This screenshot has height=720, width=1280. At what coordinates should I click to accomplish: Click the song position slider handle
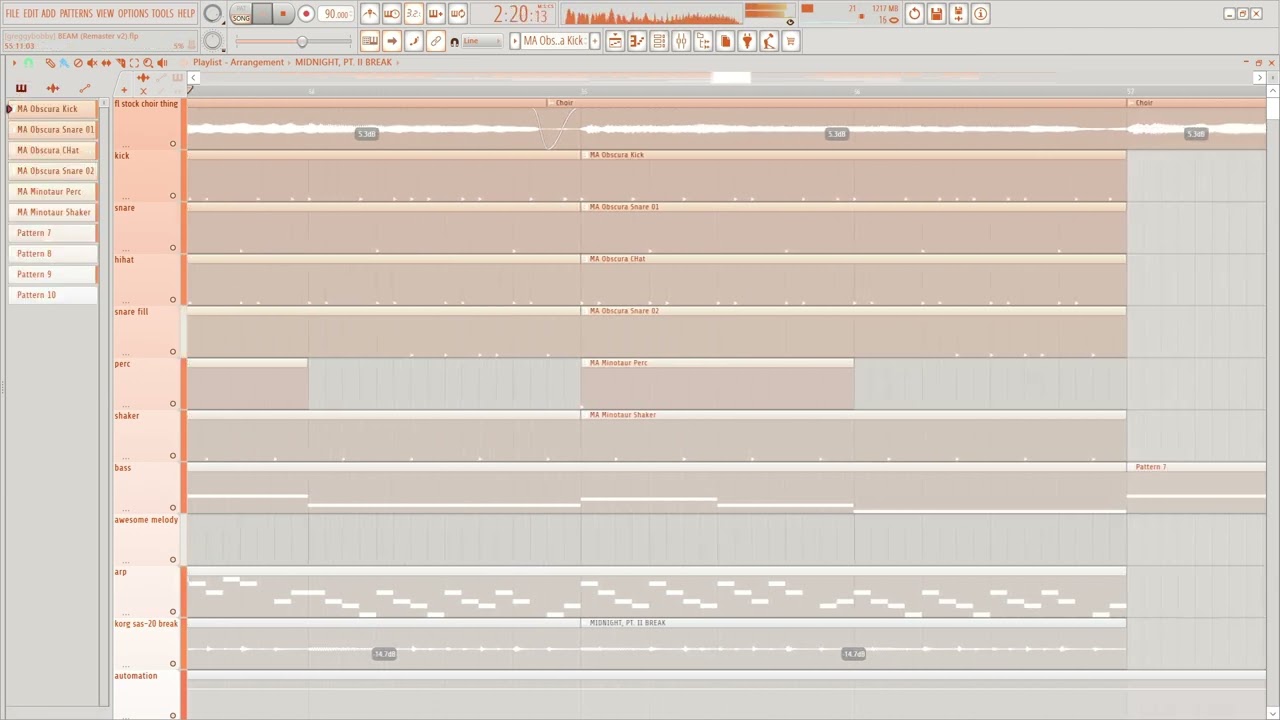click(302, 41)
